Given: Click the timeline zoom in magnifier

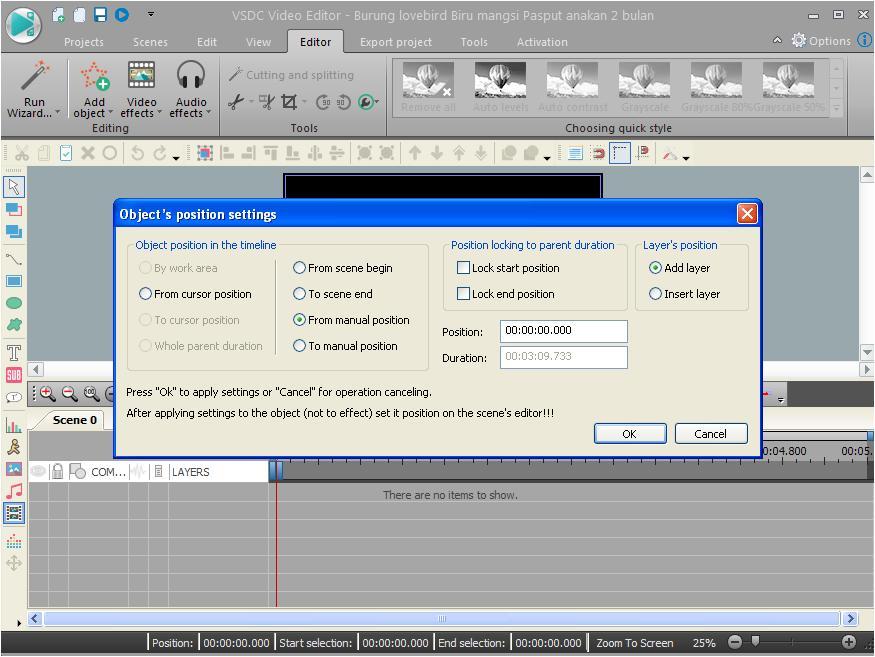Looking at the screenshot, I should (47, 394).
